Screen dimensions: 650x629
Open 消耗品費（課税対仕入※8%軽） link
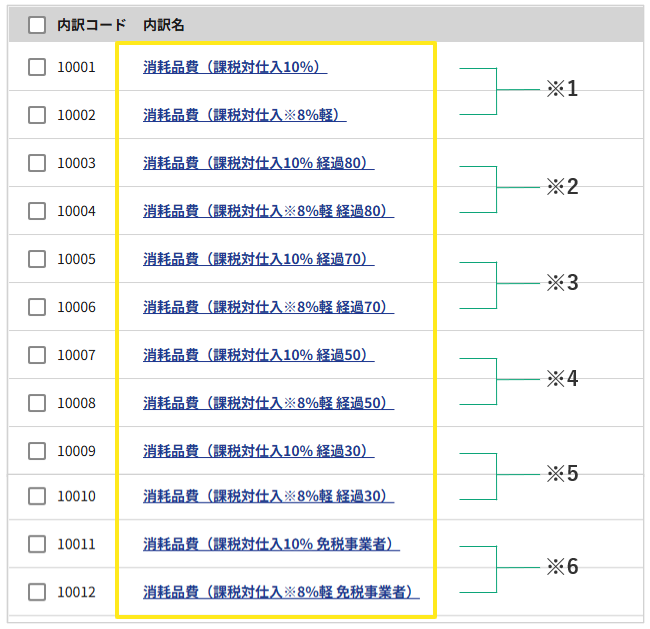point(245,115)
